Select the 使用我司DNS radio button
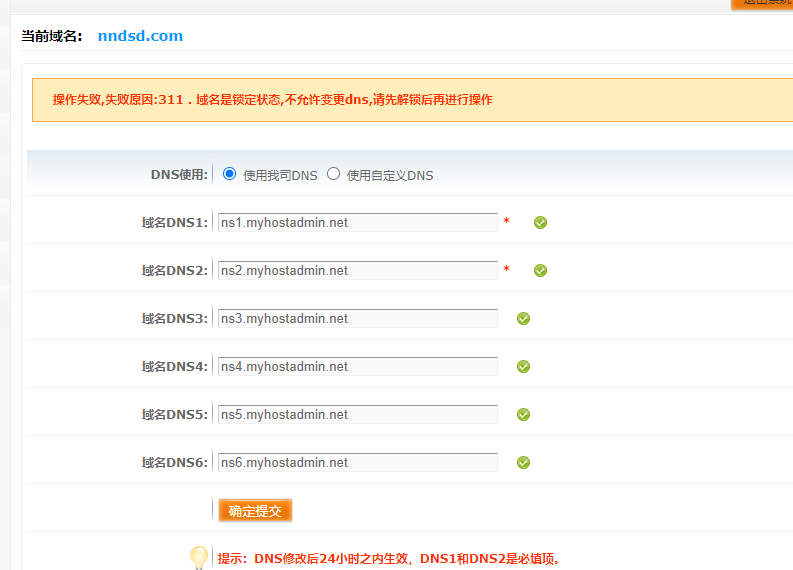Image resolution: width=793 pixels, height=570 pixels. point(230,174)
